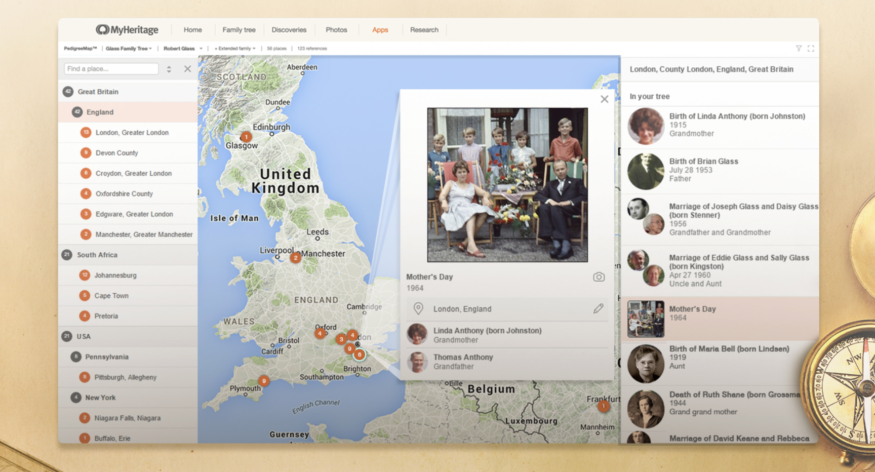Click New York count badge

click(x=76, y=397)
